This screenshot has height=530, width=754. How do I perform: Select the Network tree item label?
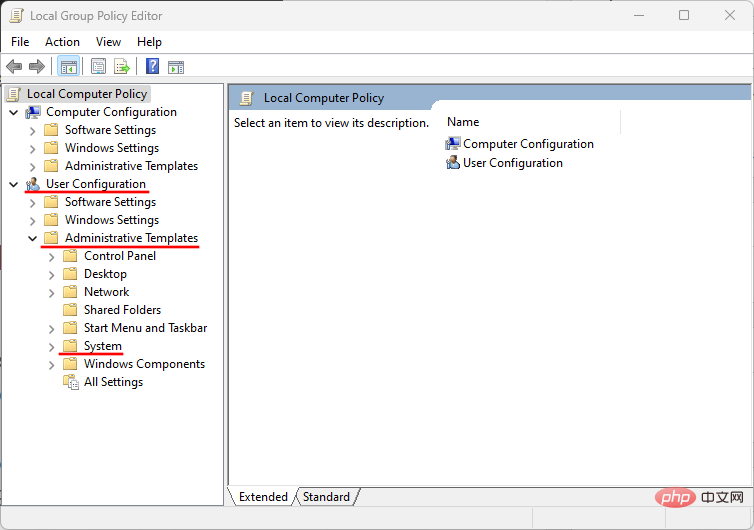coord(106,292)
